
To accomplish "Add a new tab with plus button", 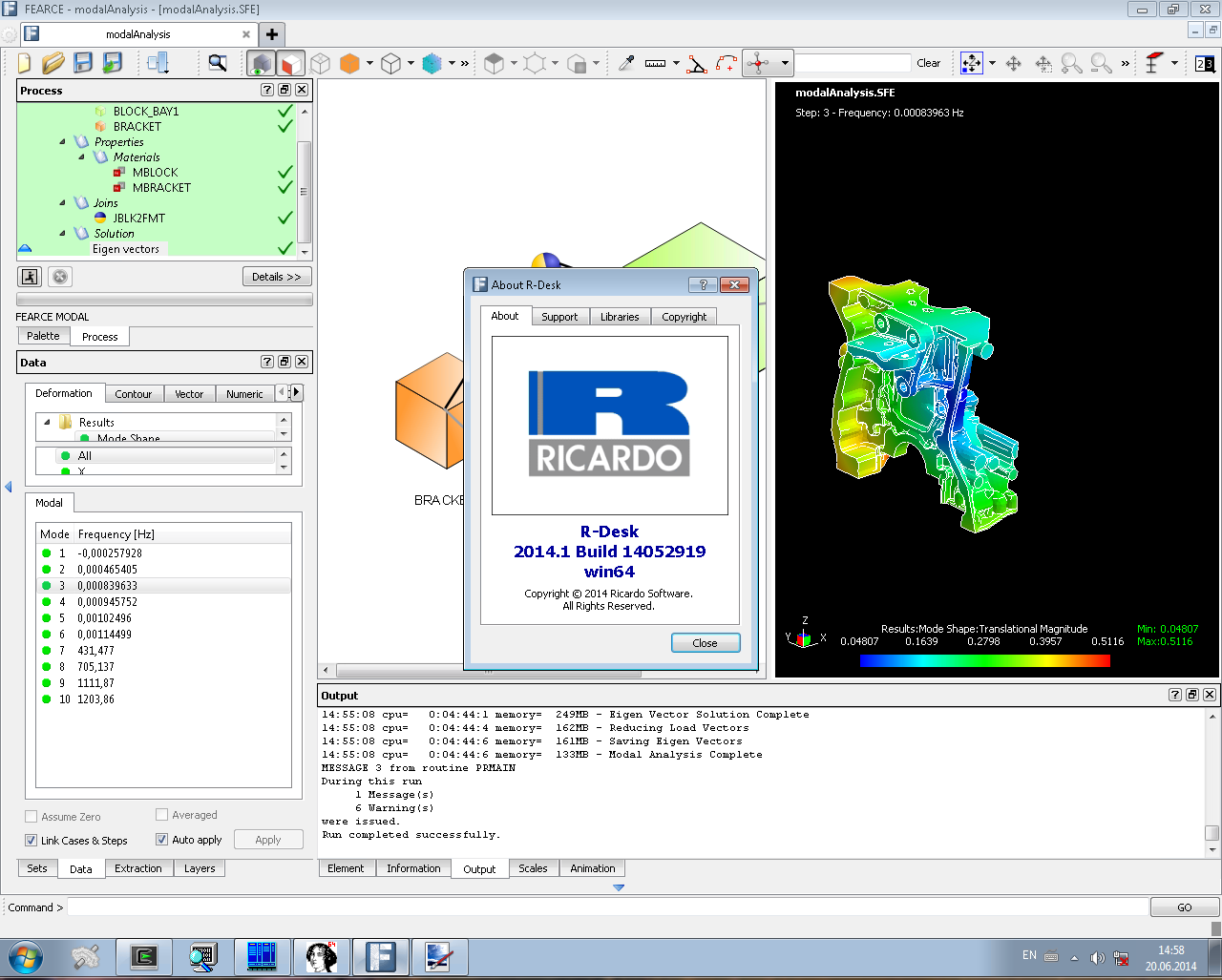I will (x=272, y=34).
